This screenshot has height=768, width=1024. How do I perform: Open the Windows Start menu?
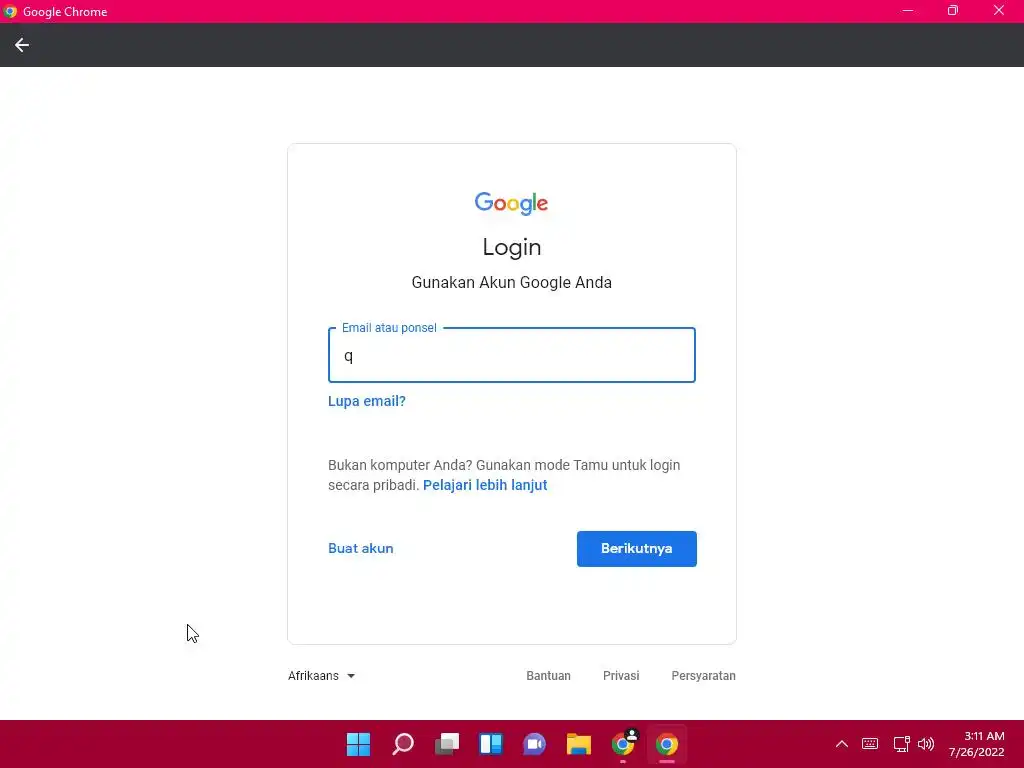click(358, 744)
